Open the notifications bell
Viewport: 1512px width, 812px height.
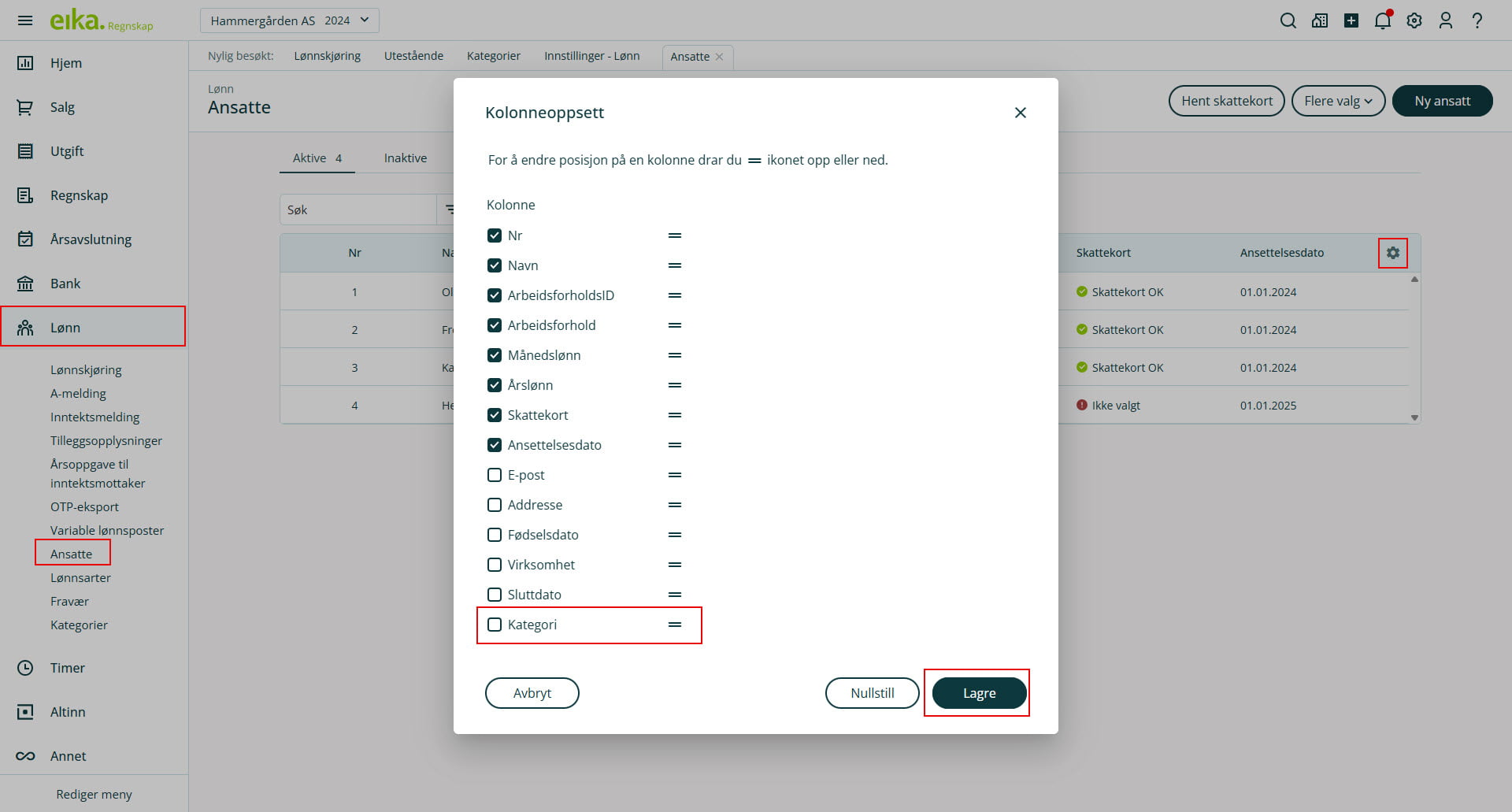click(1382, 20)
